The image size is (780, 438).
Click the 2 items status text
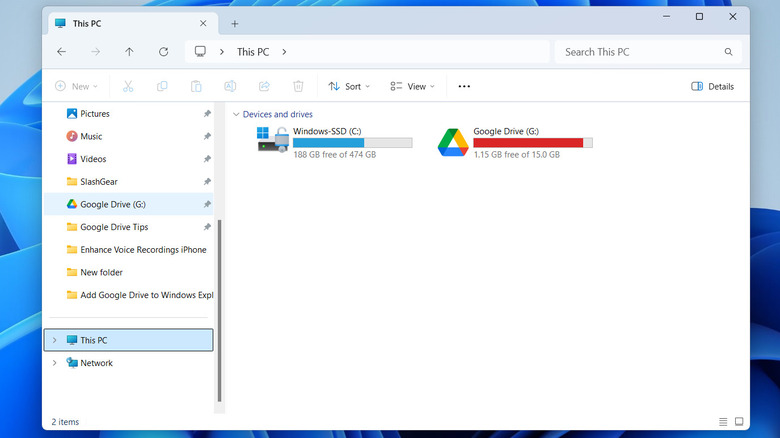(65, 422)
